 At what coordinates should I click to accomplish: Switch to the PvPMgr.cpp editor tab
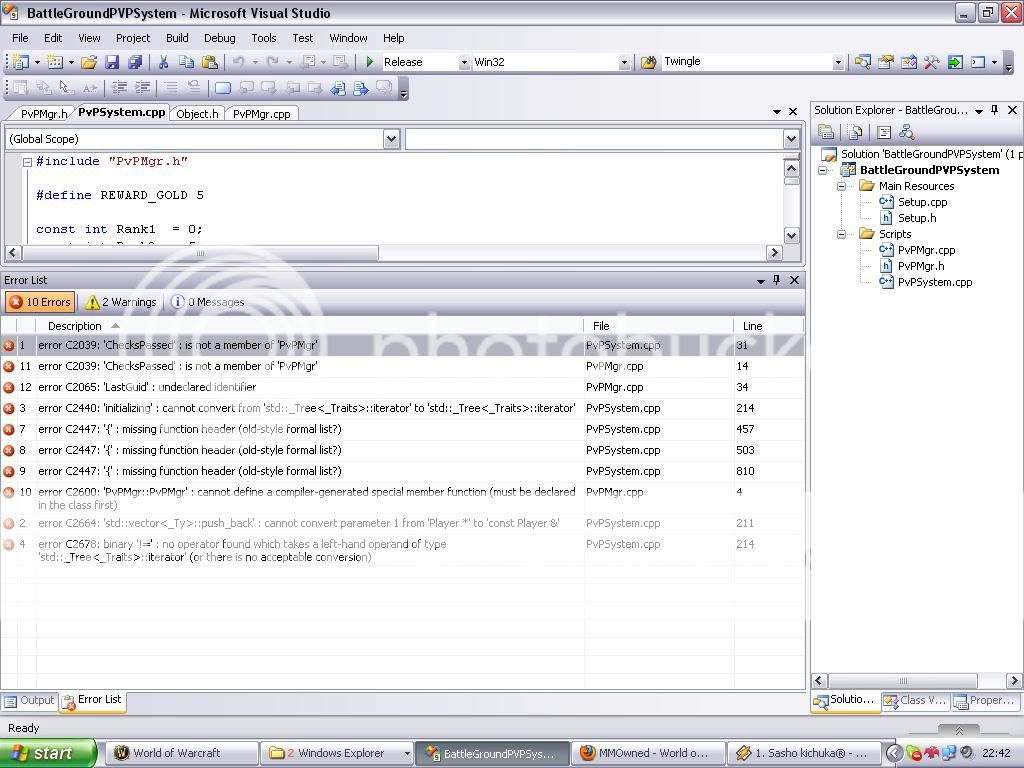(261, 114)
